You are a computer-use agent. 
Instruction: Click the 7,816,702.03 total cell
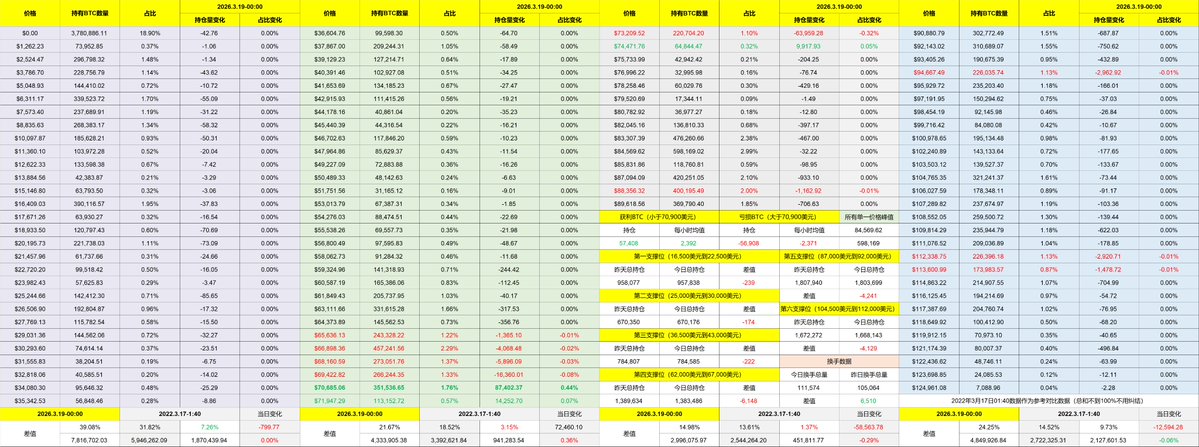pos(90,438)
